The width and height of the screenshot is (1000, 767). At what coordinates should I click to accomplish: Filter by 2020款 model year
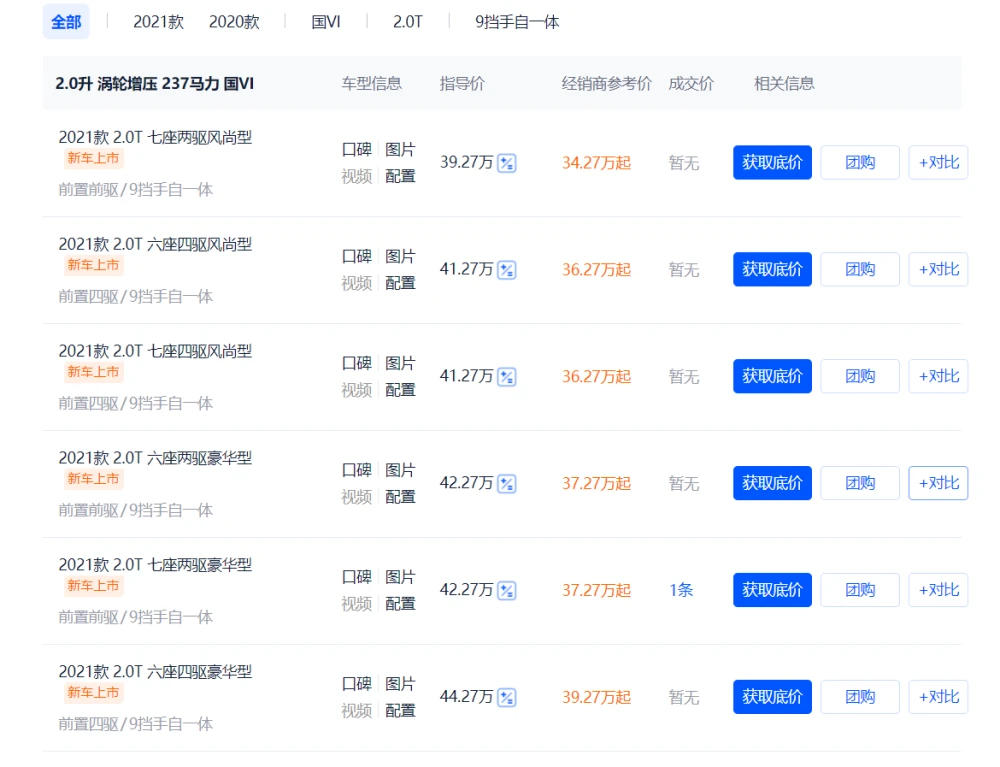[234, 22]
